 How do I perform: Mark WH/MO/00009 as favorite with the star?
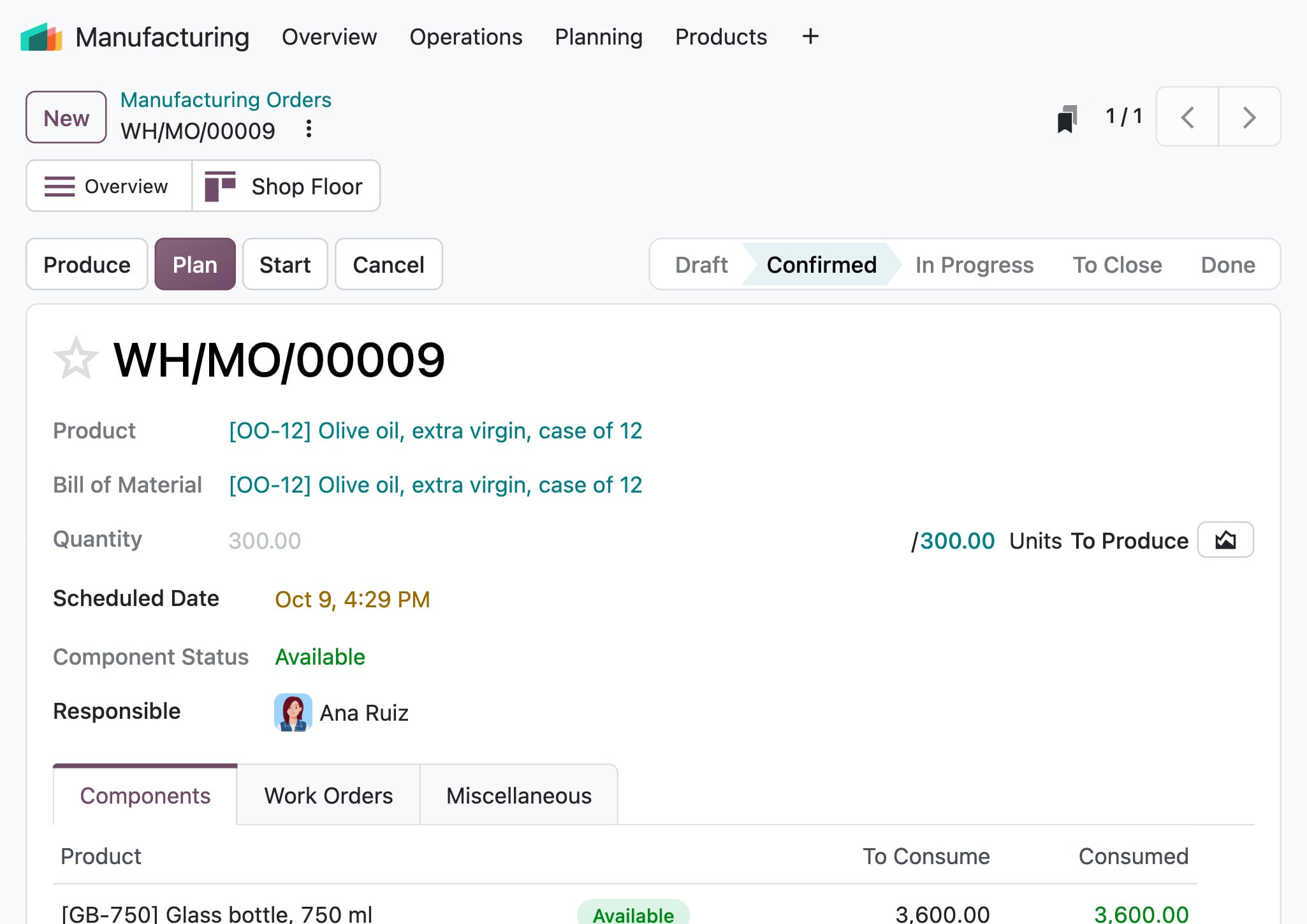(x=76, y=359)
